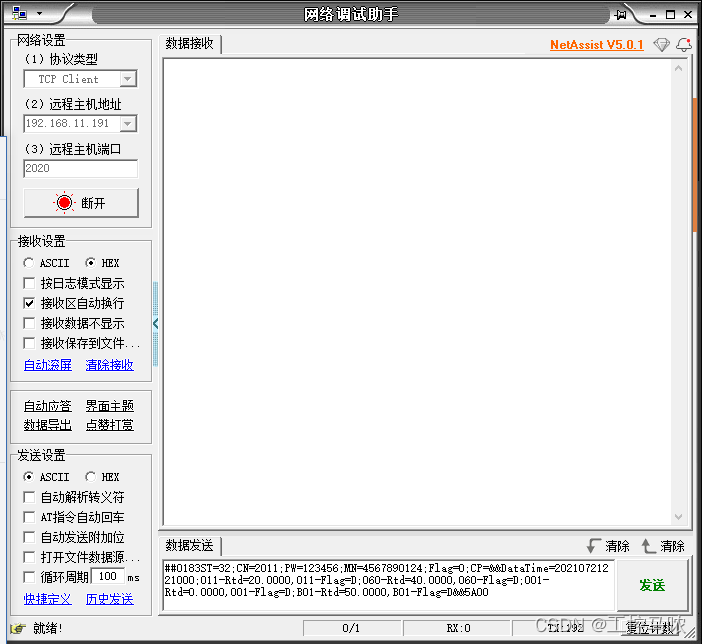Click the hand icon in status bar
The height and width of the screenshot is (644, 702).
18,628
